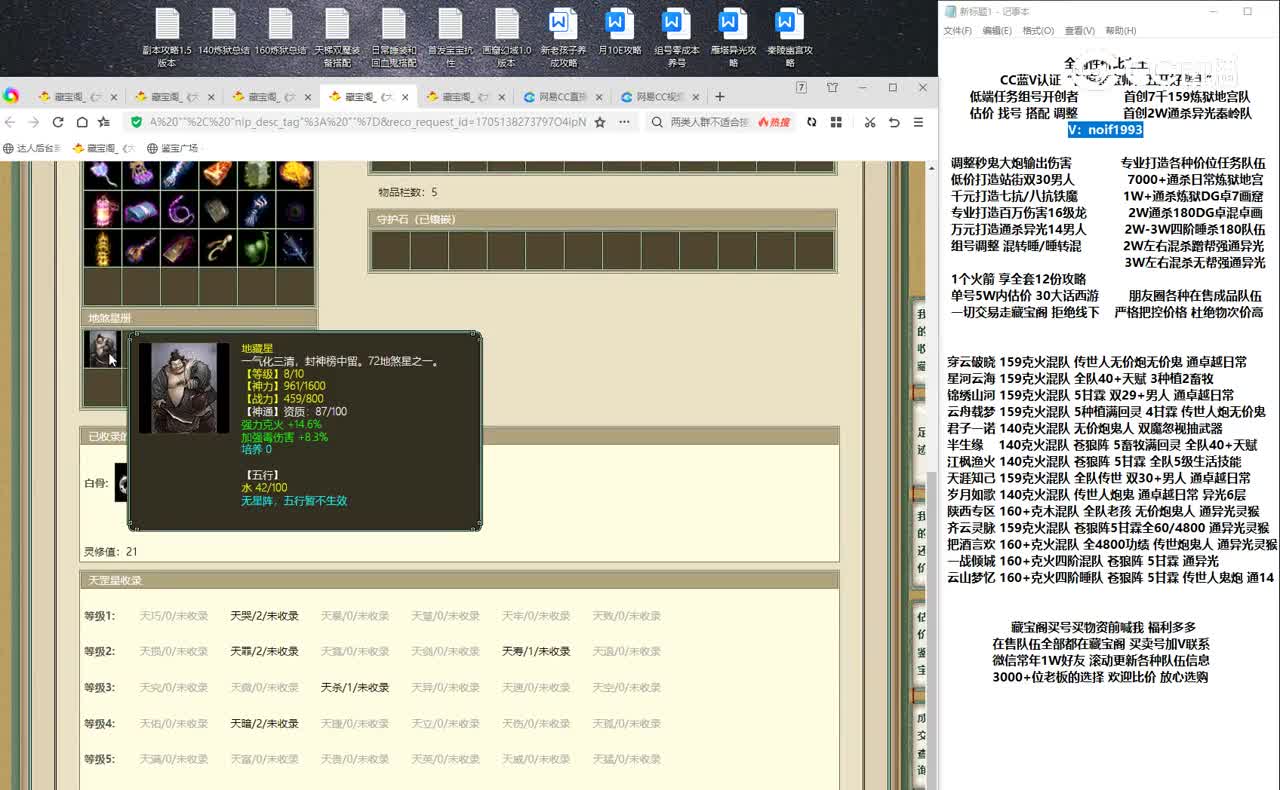Open the browser apps grid icon
The width and height of the screenshot is (1280, 790).
pos(836,122)
